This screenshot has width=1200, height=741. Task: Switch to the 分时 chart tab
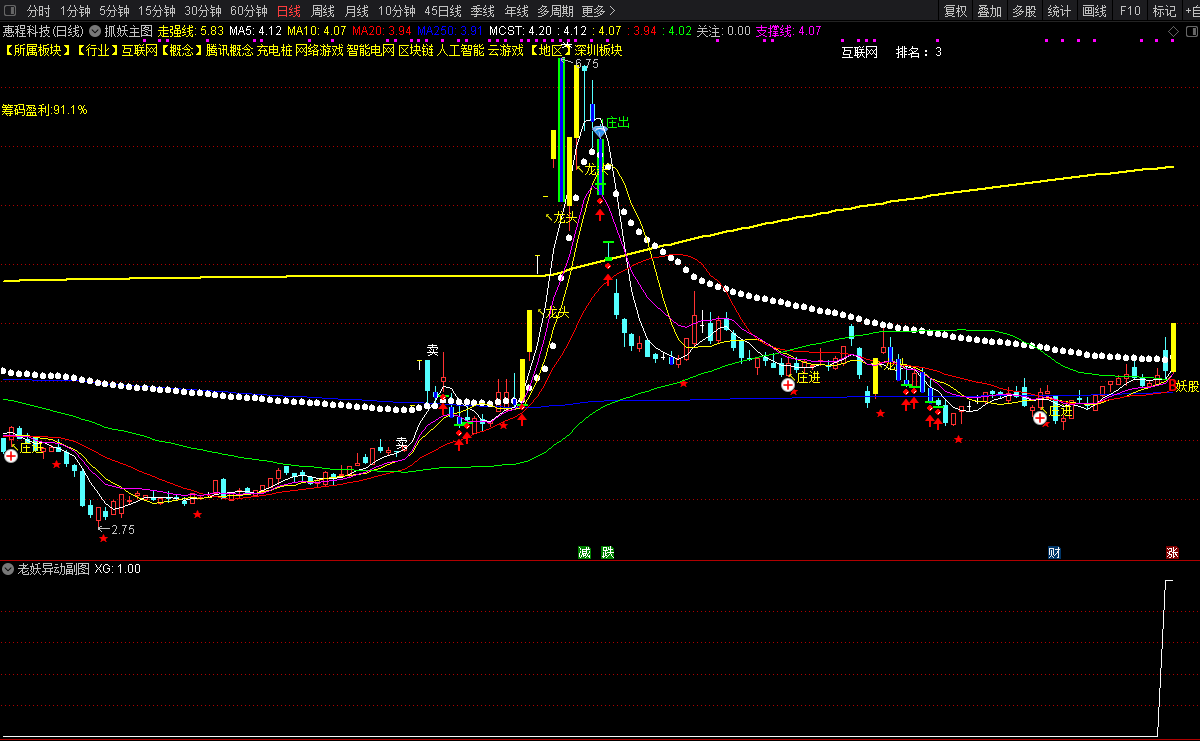click(38, 11)
